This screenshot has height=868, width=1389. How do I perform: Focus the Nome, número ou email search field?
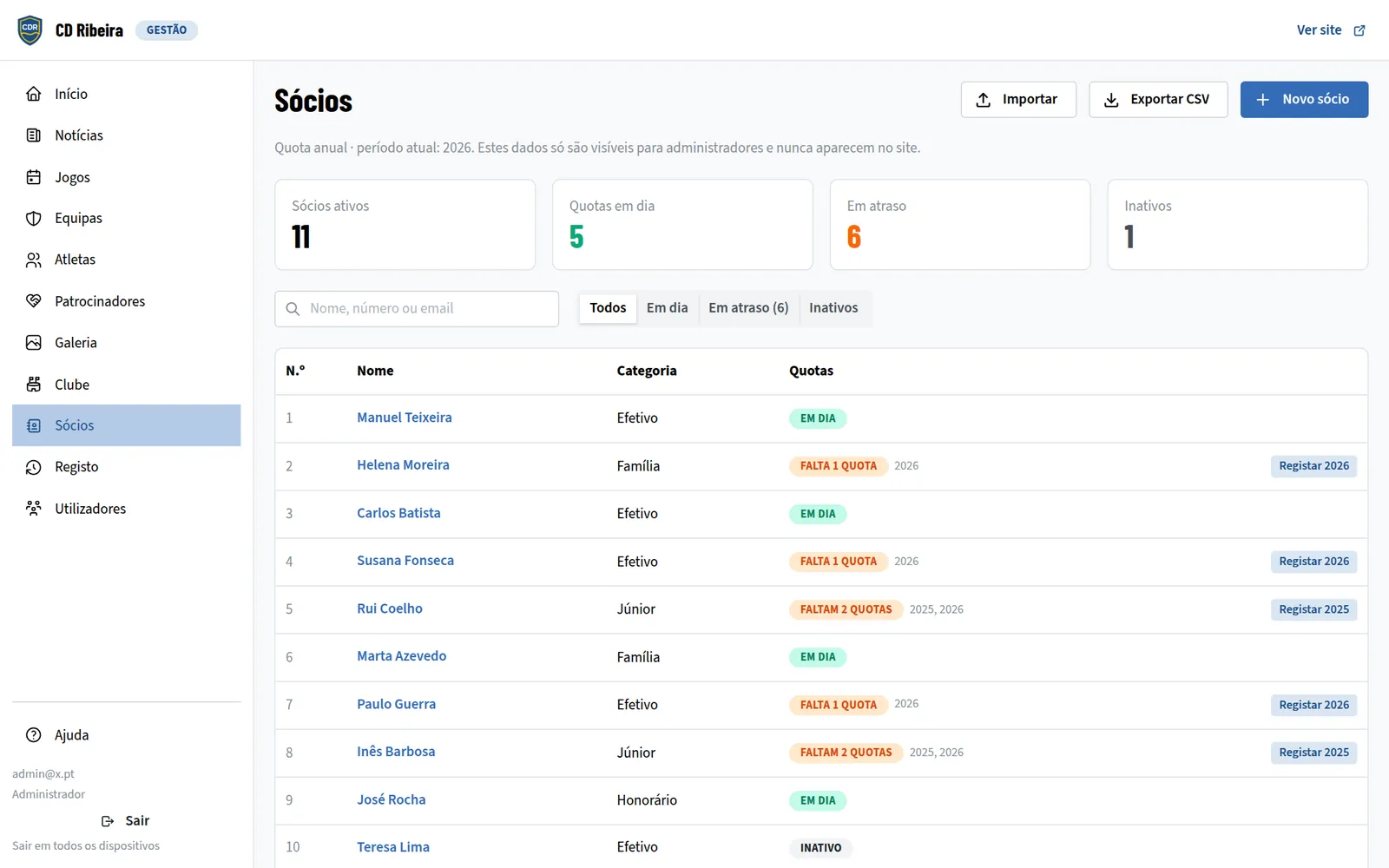[x=417, y=309]
